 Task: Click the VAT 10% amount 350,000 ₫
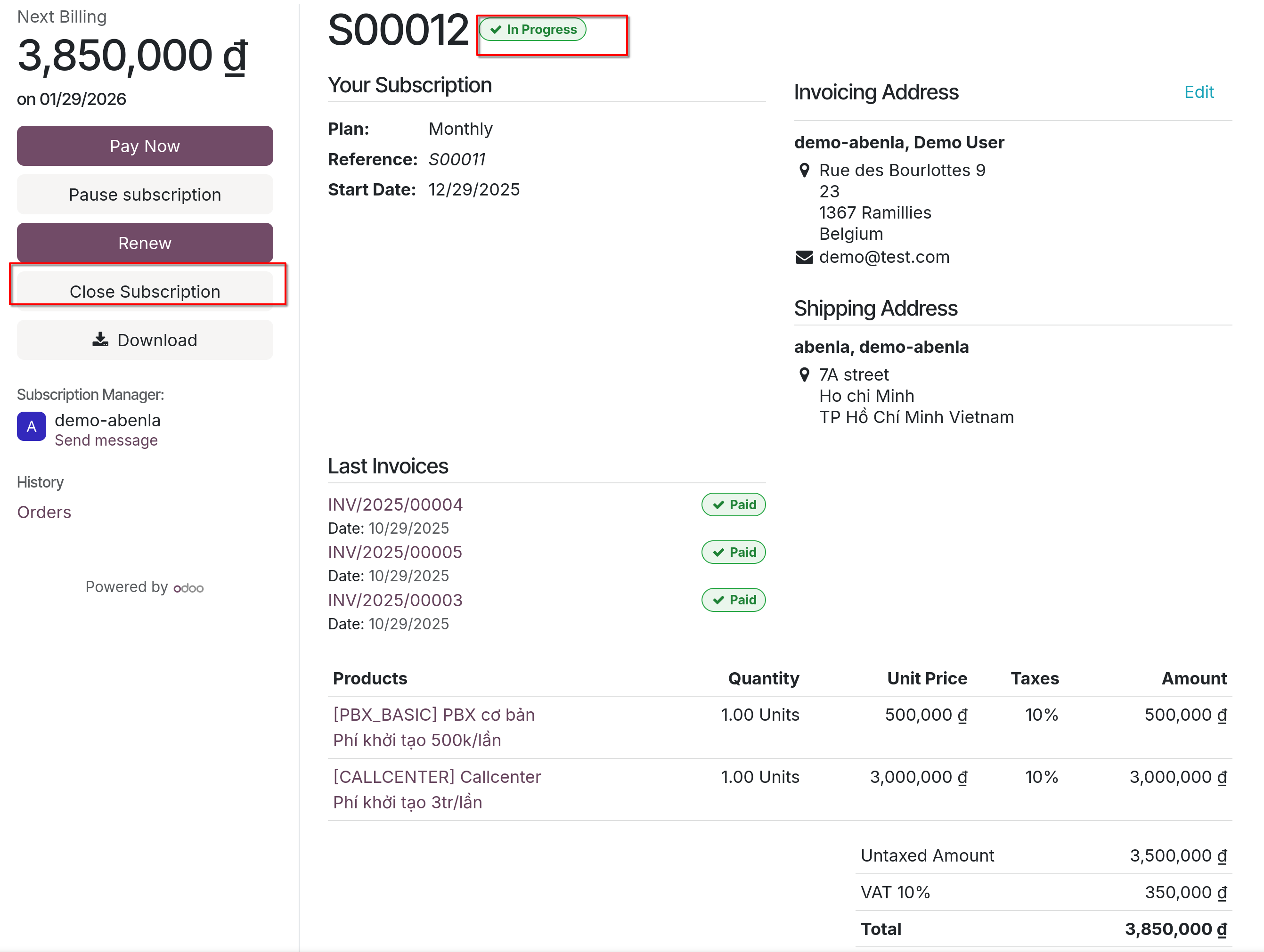coord(1186,892)
